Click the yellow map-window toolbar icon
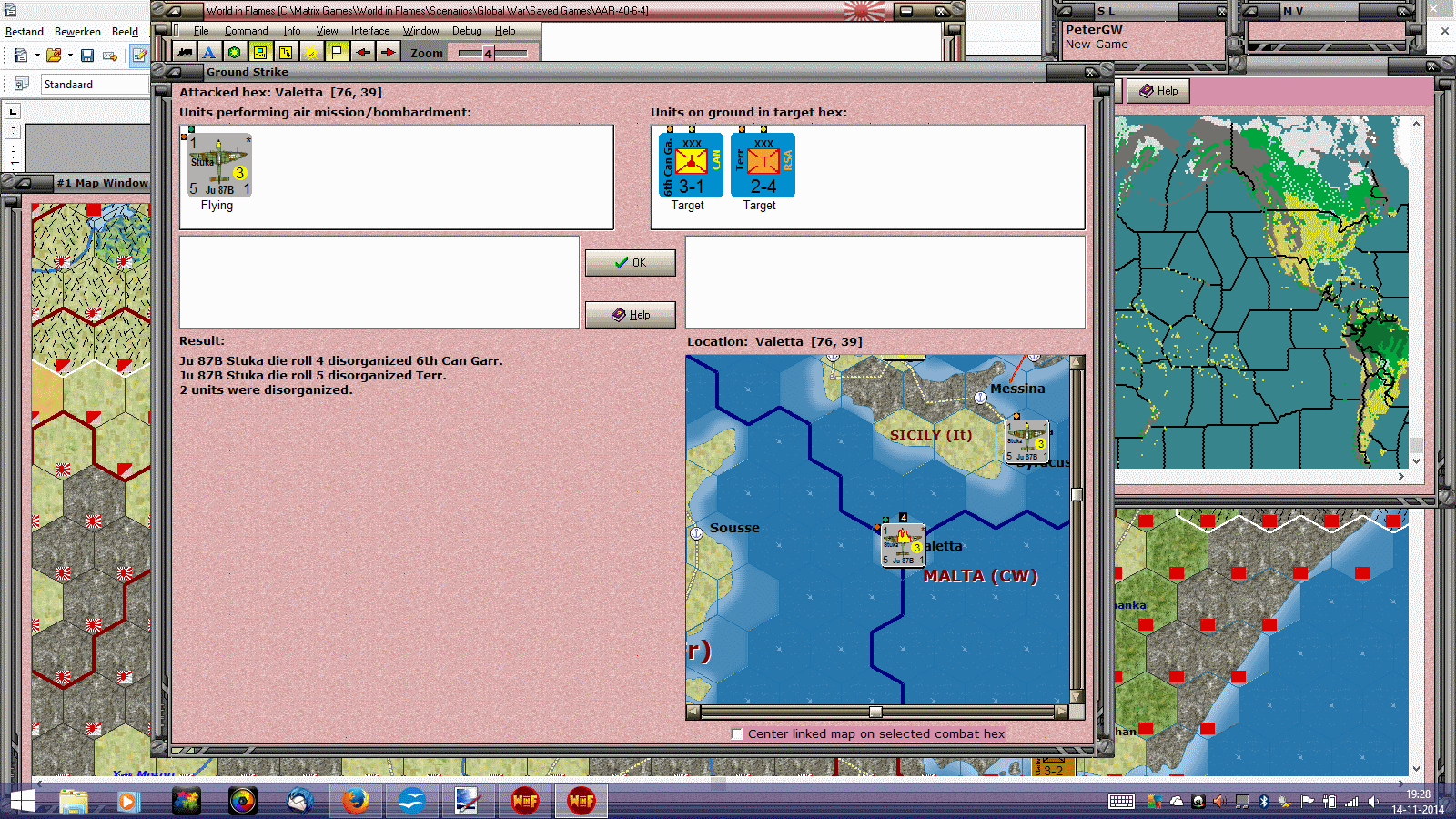The width and height of the screenshot is (1456, 819). coord(260,53)
